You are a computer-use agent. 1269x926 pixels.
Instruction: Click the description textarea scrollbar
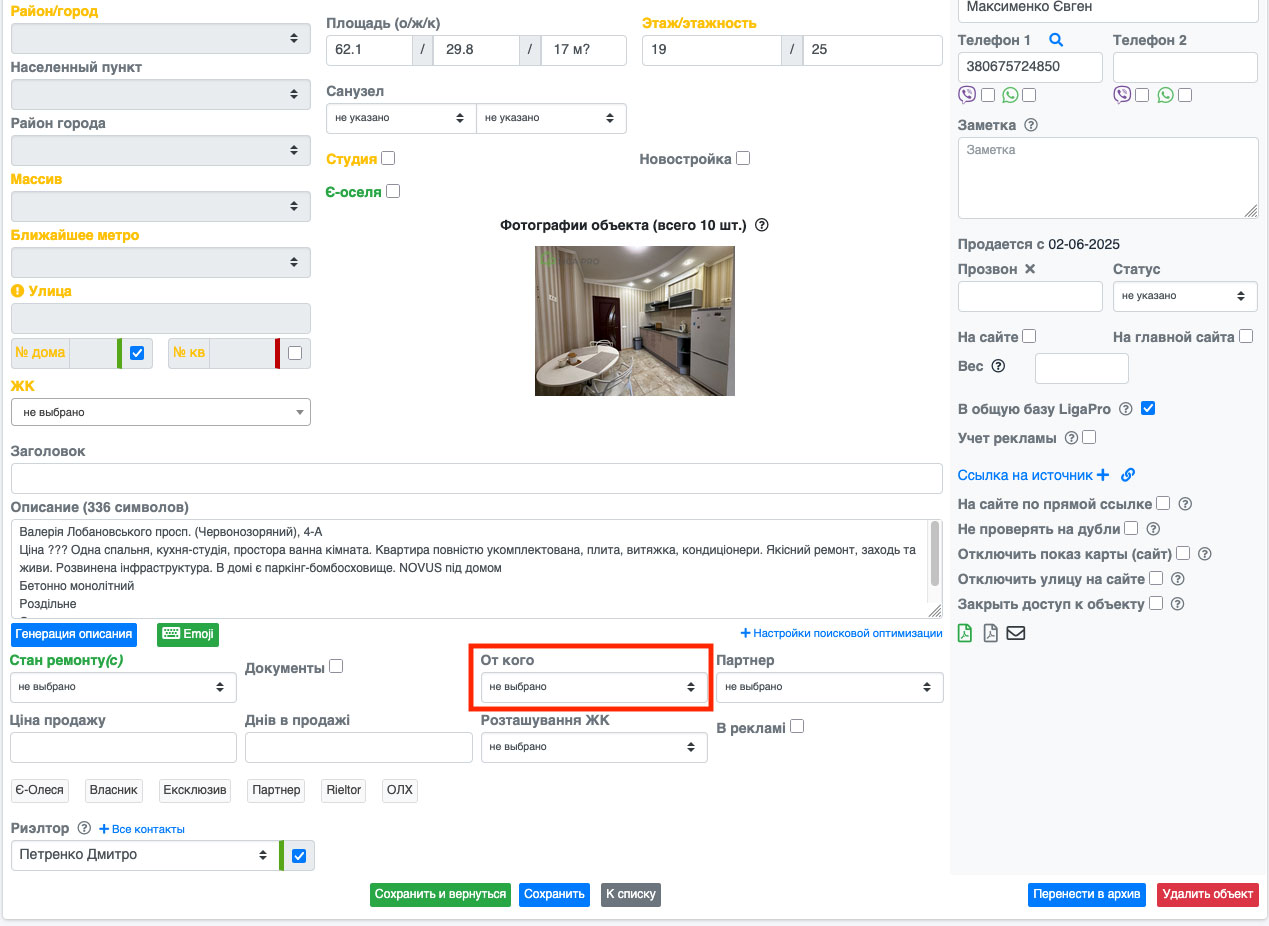pyautogui.click(x=935, y=555)
